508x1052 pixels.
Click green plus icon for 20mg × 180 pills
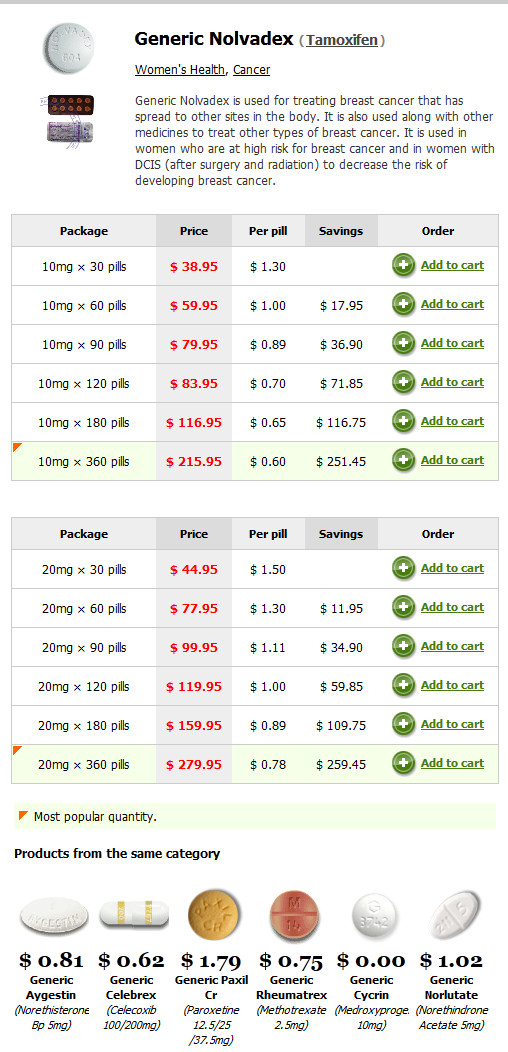tap(403, 724)
